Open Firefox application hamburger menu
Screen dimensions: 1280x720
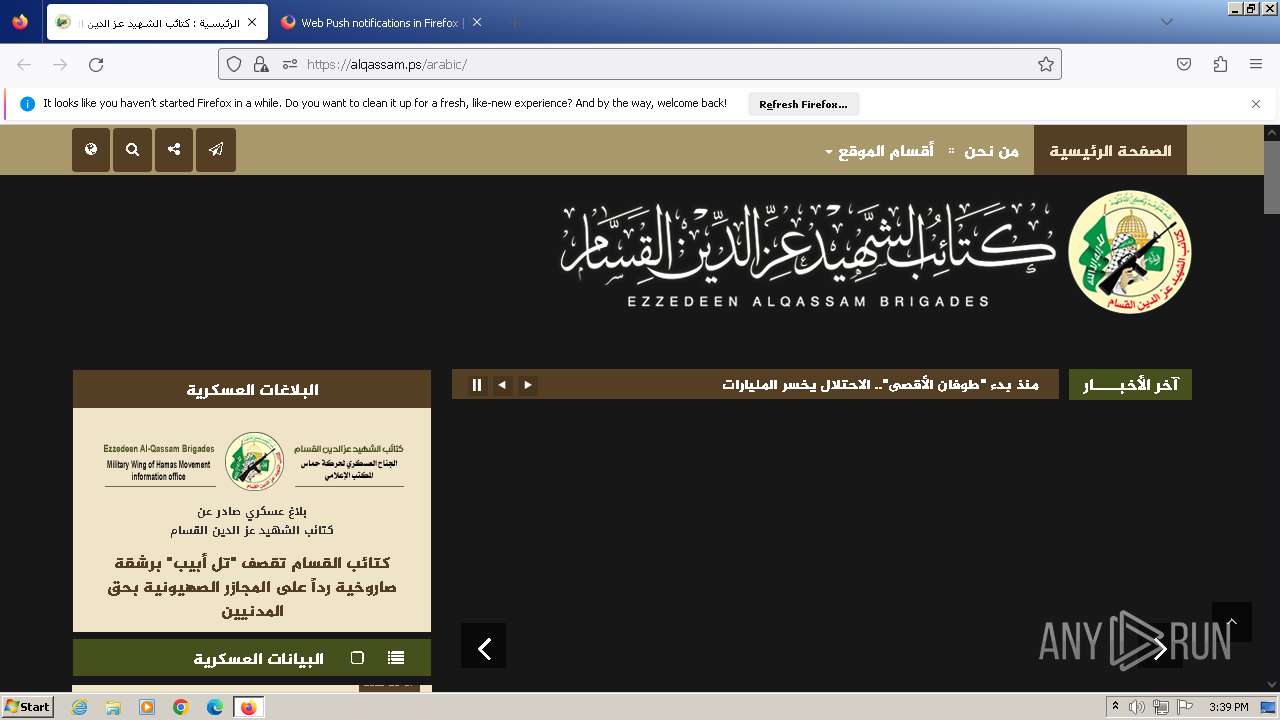pyautogui.click(x=1256, y=64)
